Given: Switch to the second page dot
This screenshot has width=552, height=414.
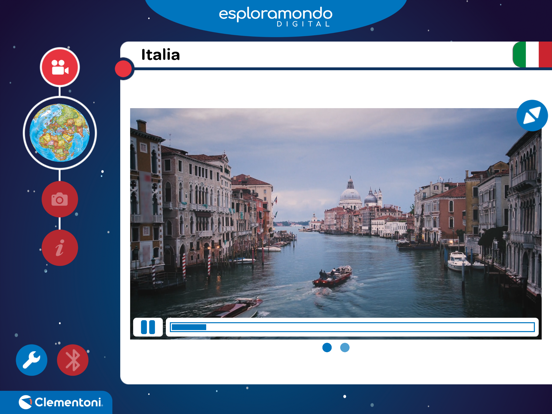Looking at the screenshot, I should pyautogui.click(x=345, y=347).
